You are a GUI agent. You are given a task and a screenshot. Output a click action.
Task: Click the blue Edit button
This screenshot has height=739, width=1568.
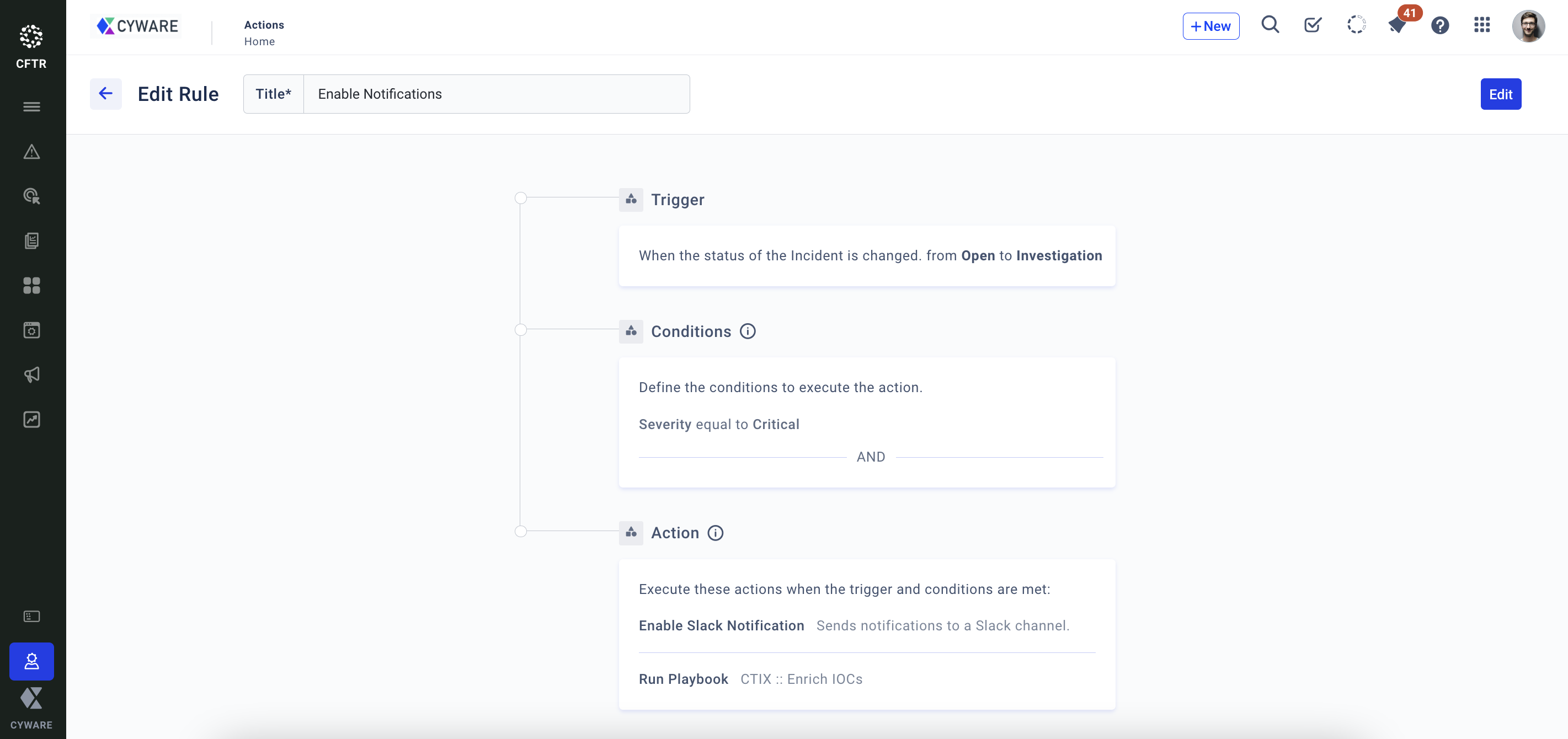tap(1500, 94)
